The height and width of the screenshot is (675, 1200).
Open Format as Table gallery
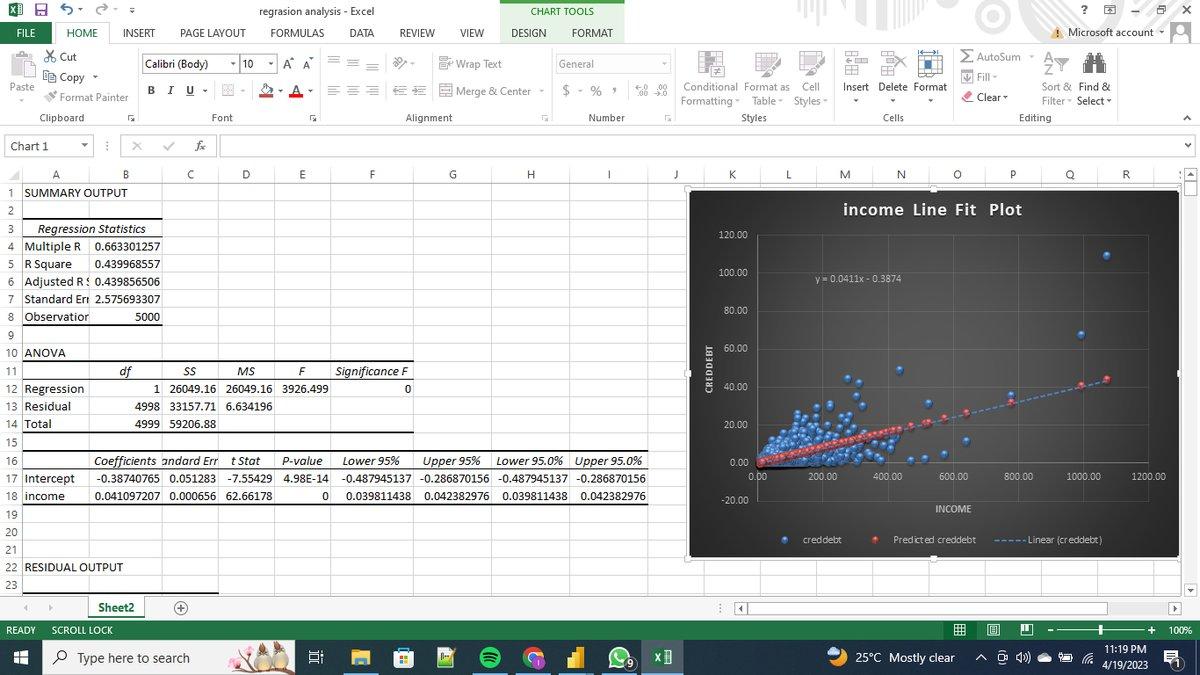click(766, 78)
